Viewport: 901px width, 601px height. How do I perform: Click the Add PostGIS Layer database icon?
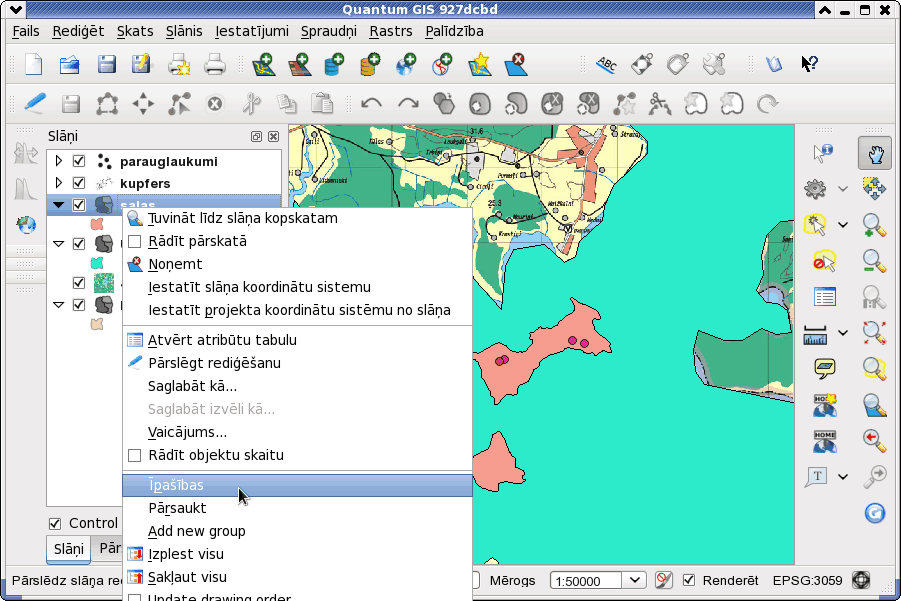(334, 64)
